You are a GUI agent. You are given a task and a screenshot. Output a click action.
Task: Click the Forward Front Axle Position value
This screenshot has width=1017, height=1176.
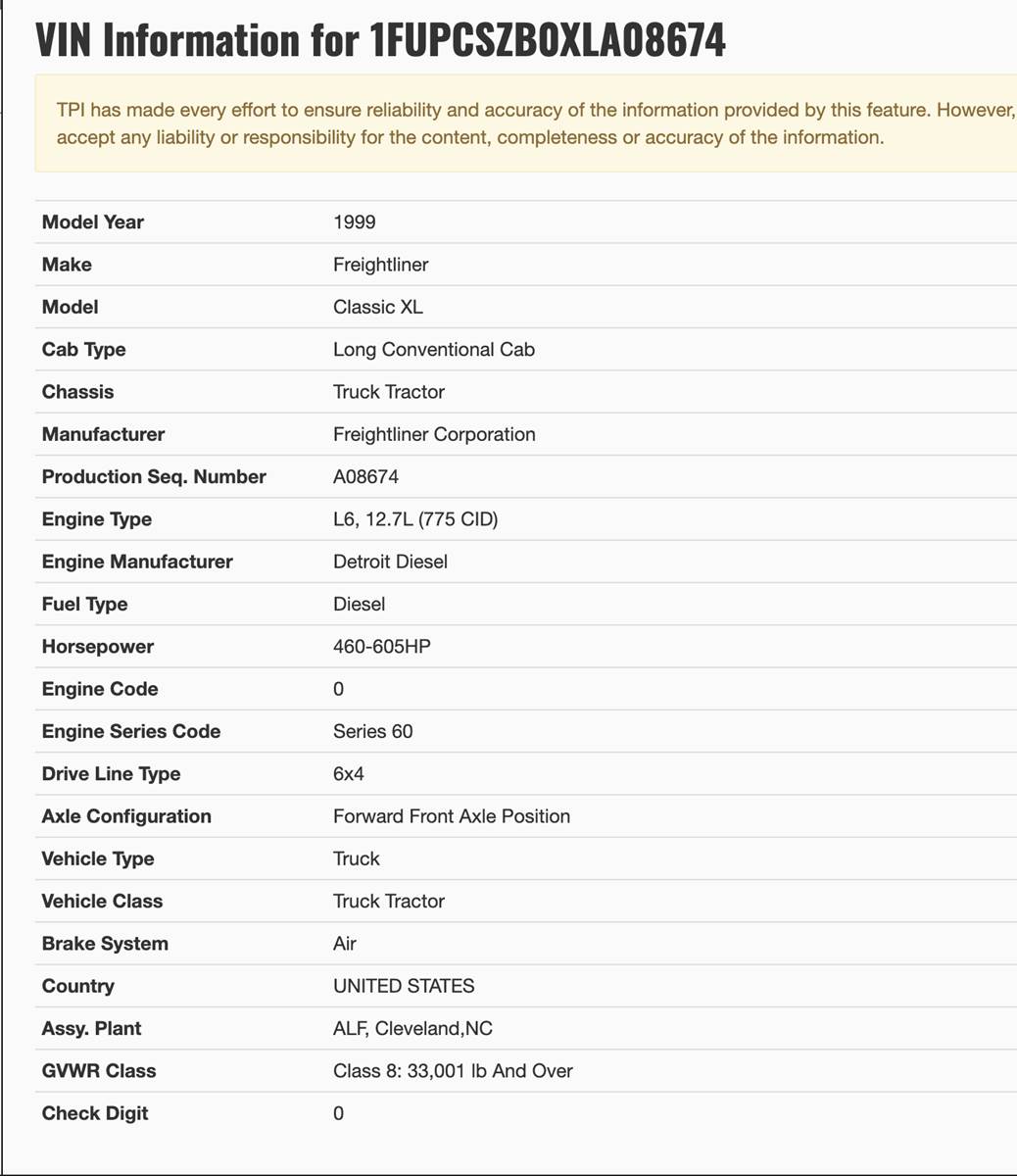(452, 816)
